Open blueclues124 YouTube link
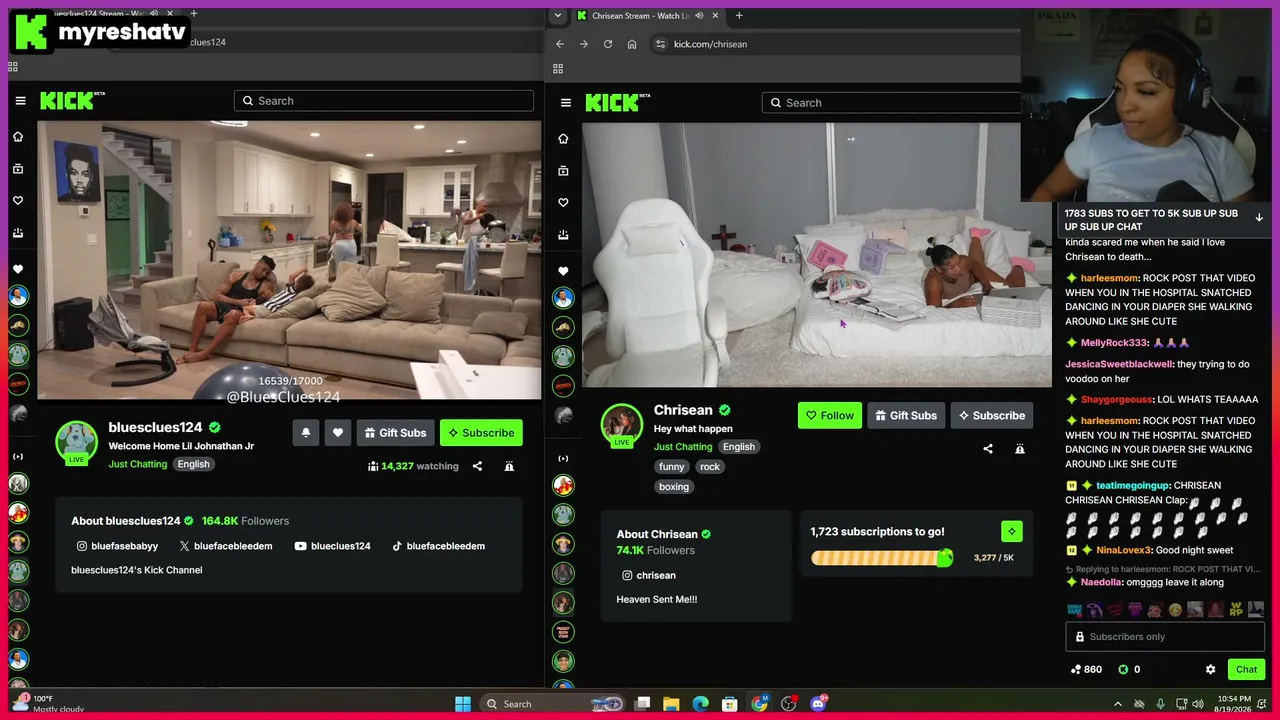Image resolution: width=1280 pixels, height=720 pixels. pos(332,546)
